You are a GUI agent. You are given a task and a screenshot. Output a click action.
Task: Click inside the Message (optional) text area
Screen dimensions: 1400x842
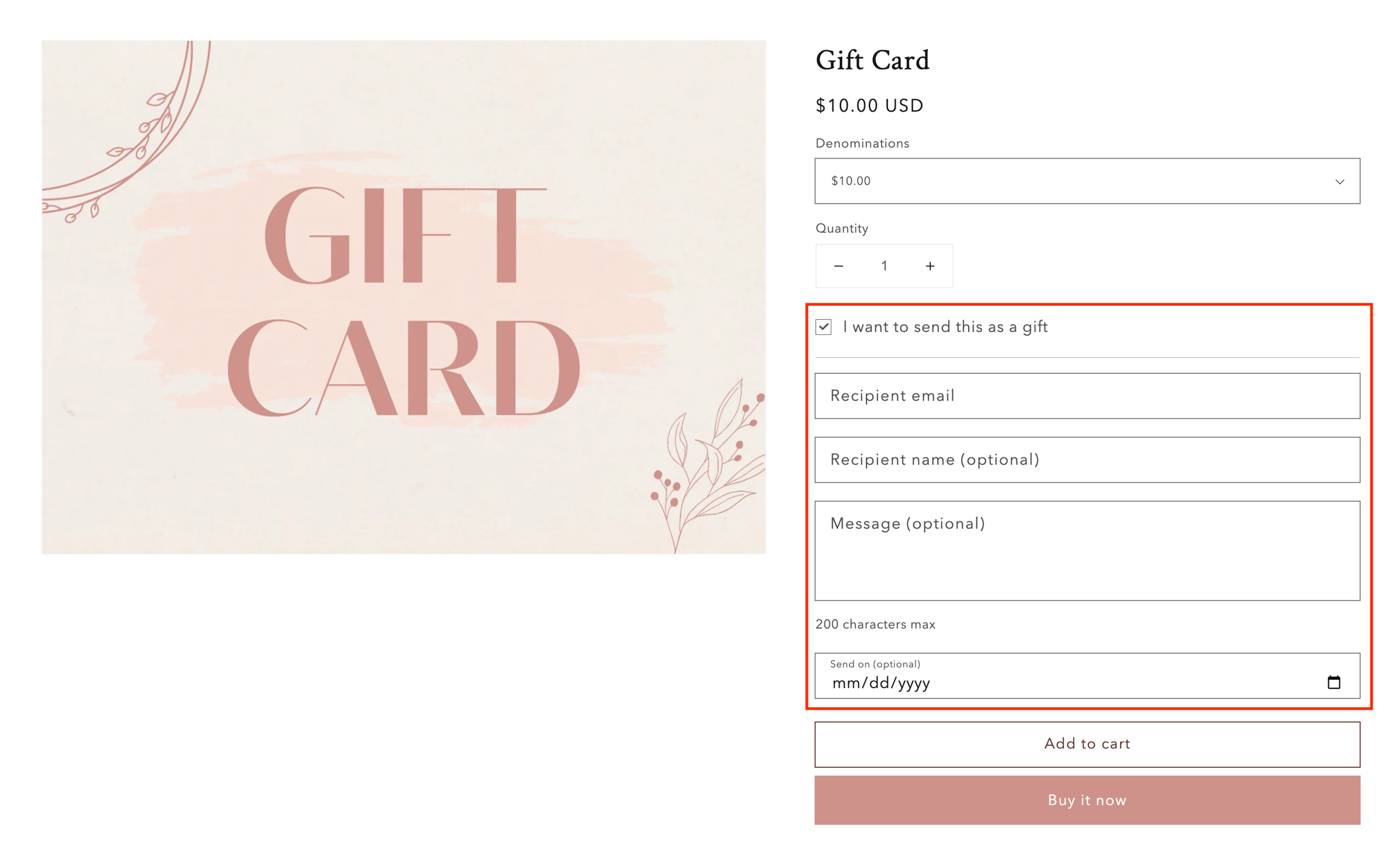[x=1087, y=551]
